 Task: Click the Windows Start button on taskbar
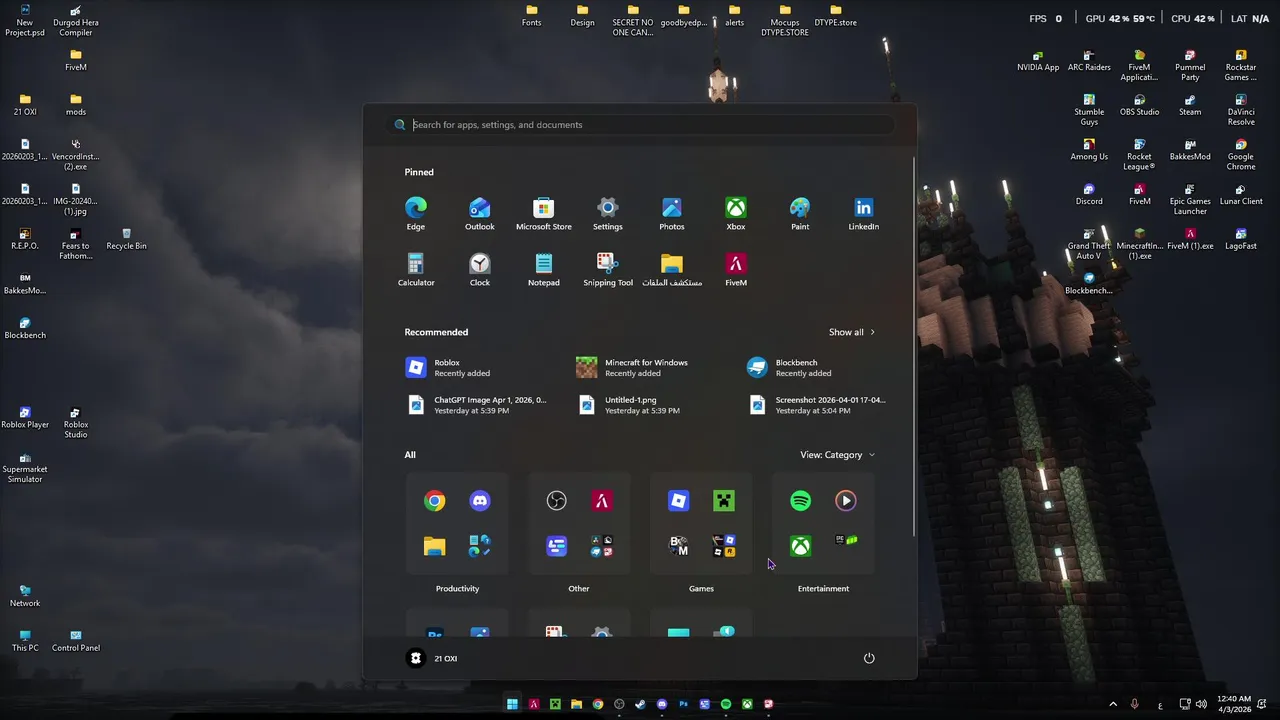point(512,704)
